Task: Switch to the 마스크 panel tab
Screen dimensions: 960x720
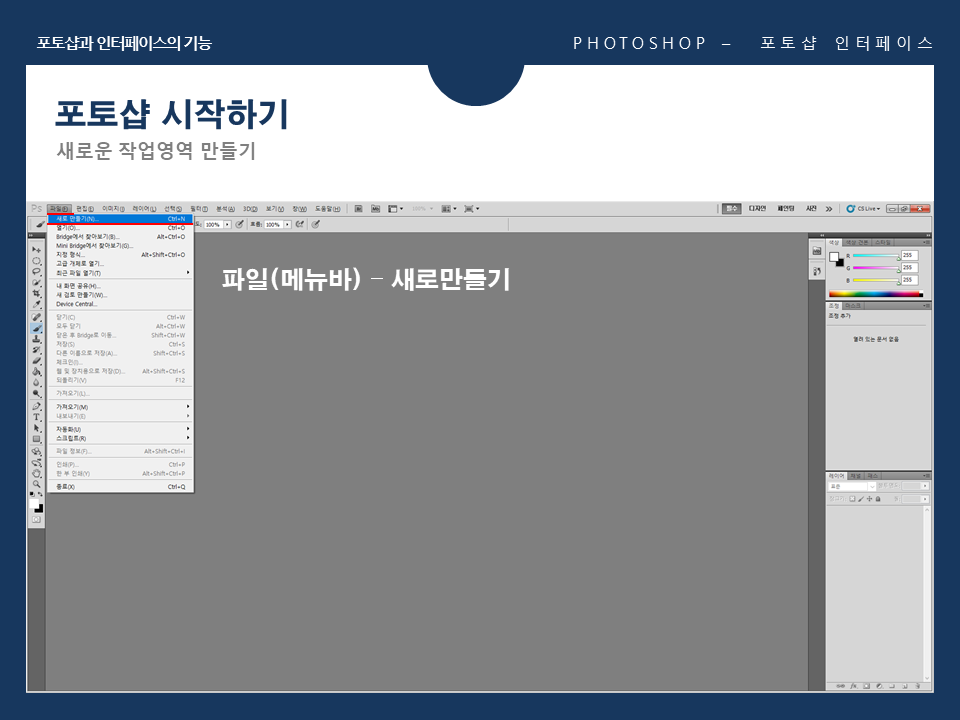Action: tap(853, 306)
